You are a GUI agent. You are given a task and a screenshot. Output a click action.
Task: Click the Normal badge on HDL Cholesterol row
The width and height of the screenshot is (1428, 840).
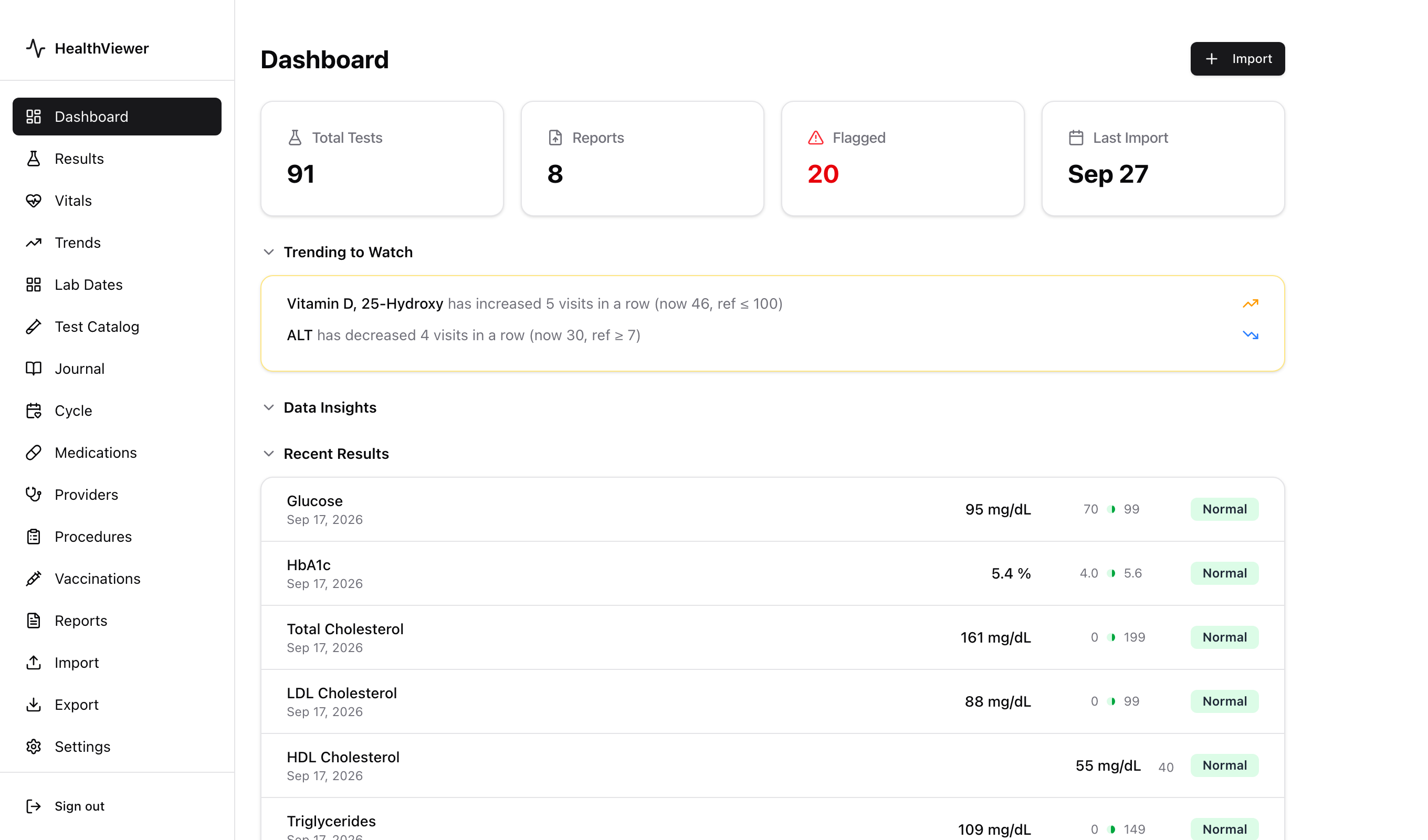pyautogui.click(x=1225, y=765)
